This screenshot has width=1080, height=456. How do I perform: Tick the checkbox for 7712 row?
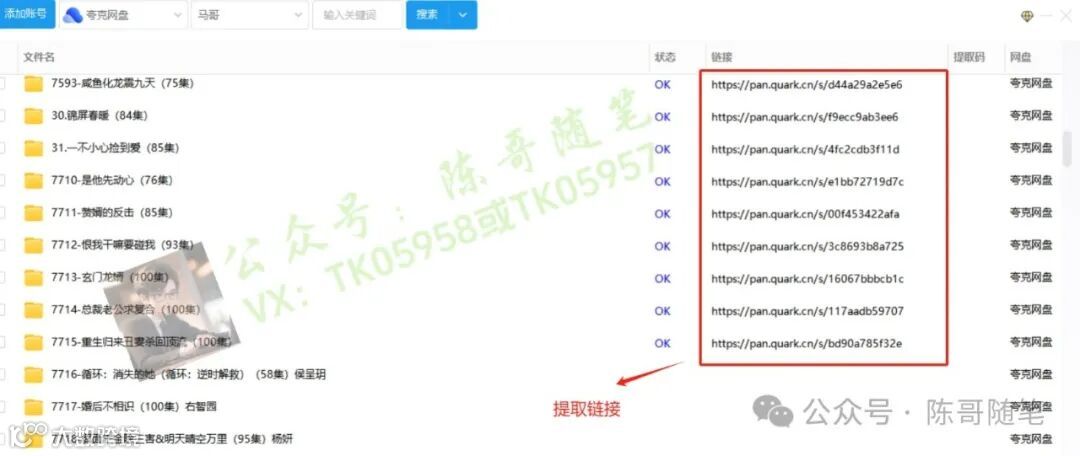(2, 245)
